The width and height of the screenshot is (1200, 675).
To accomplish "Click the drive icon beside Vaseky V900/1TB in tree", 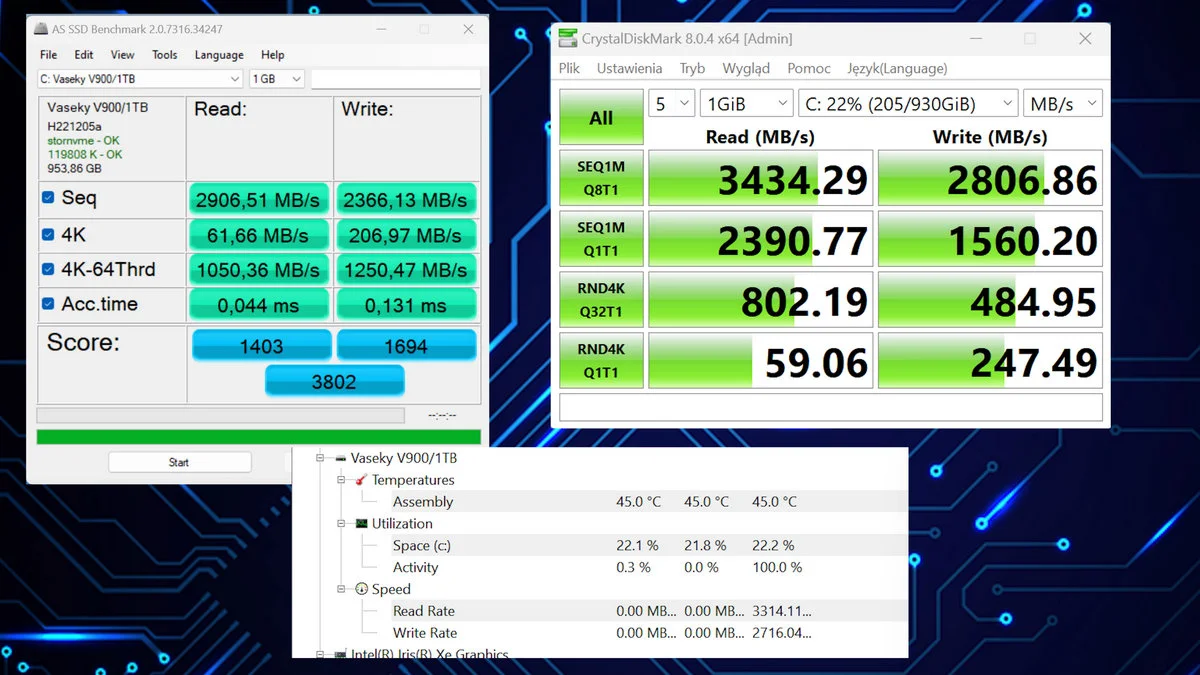I will (x=341, y=458).
